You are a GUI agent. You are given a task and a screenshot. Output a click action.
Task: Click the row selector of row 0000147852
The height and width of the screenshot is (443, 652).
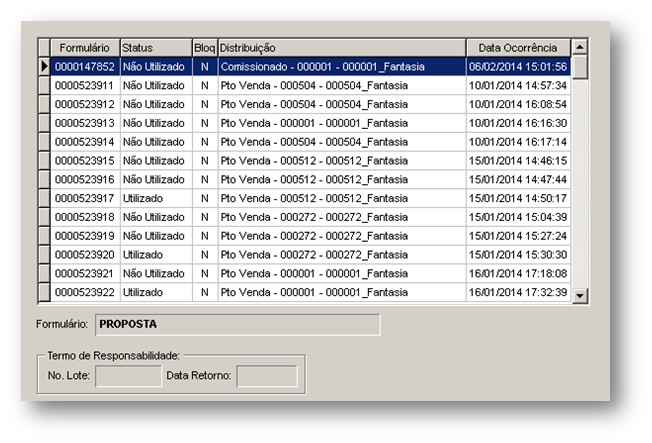[x=44, y=67]
